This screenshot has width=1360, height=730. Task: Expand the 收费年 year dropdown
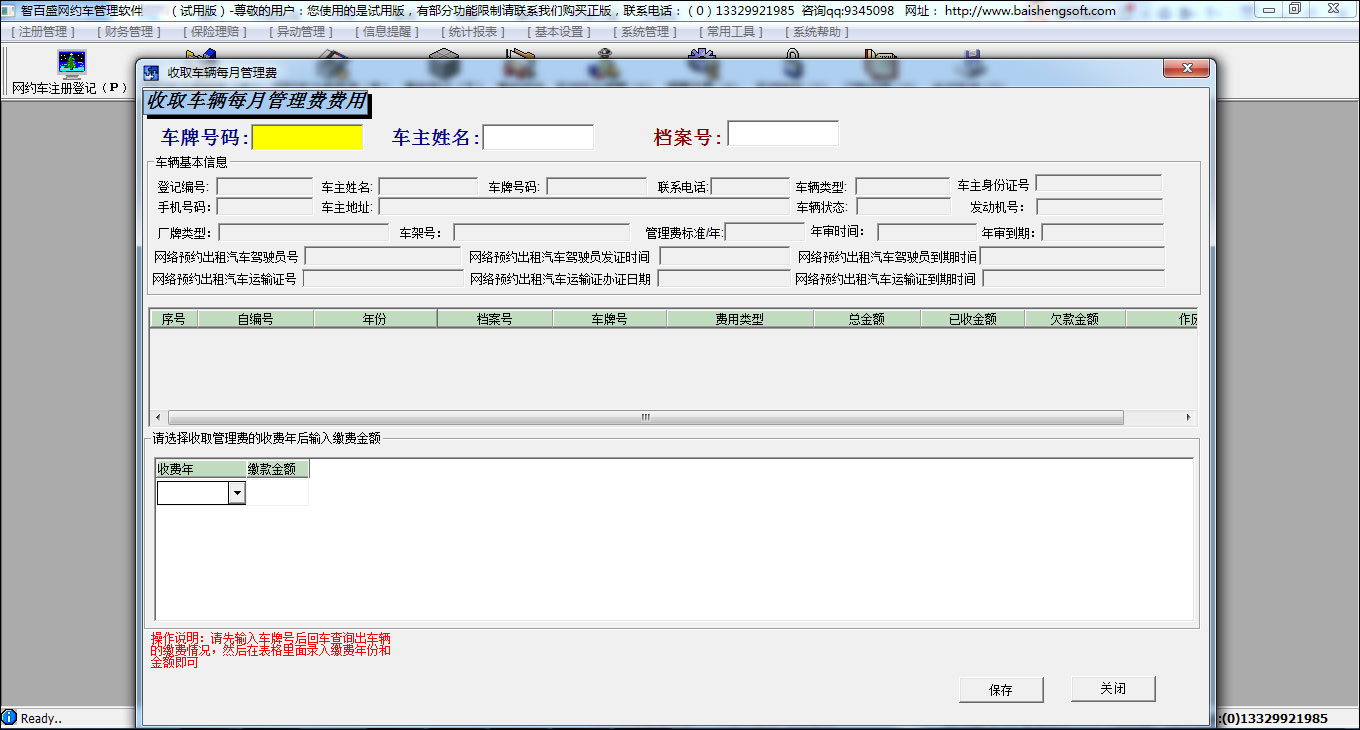point(237,492)
